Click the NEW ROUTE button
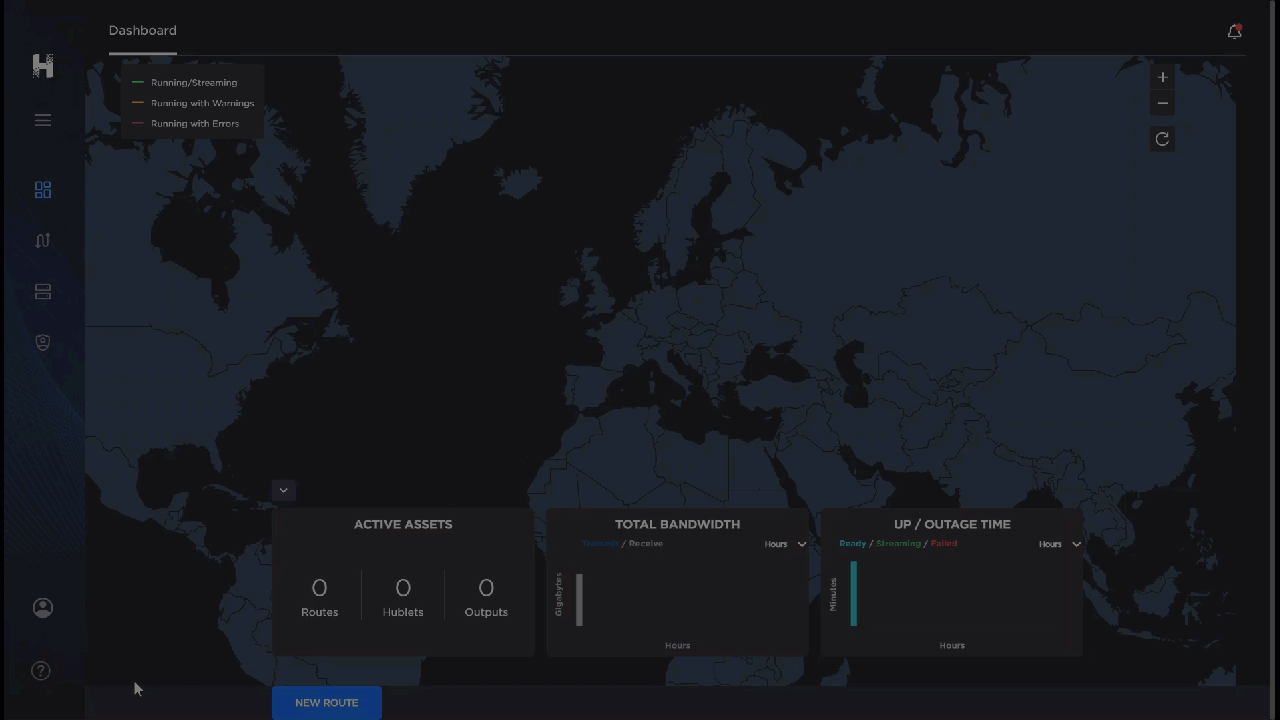 [326, 702]
